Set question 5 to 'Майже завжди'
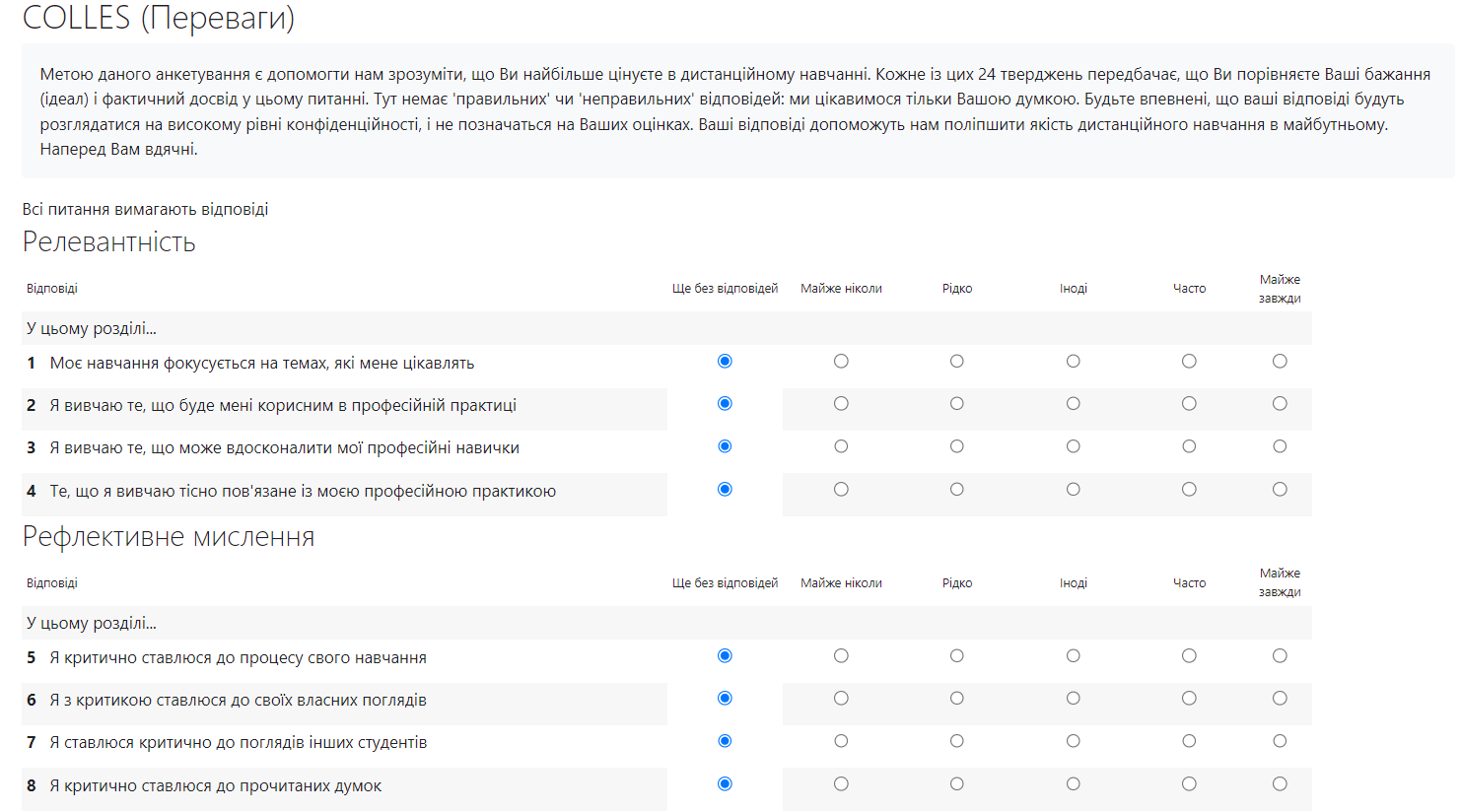This screenshot has width=1461, height=812. (x=1280, y=656)
